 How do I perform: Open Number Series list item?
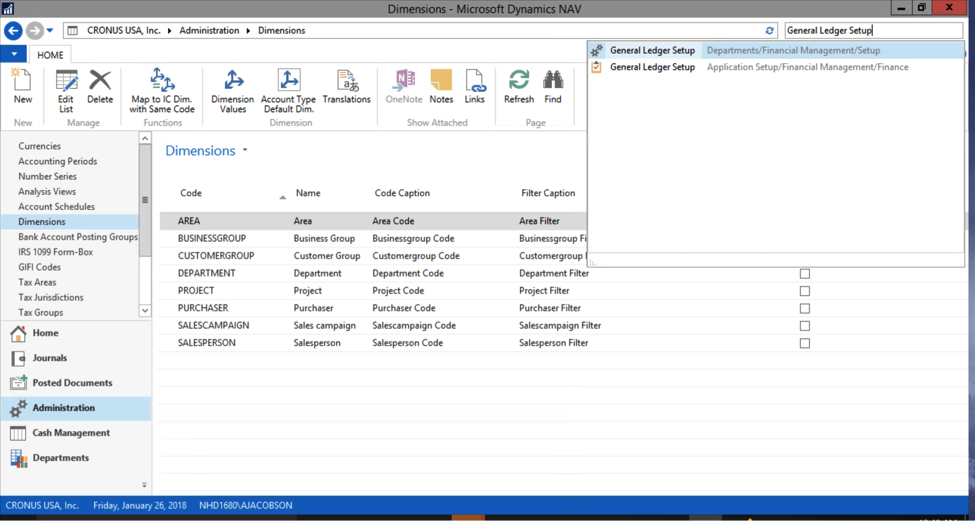point(47,177)
